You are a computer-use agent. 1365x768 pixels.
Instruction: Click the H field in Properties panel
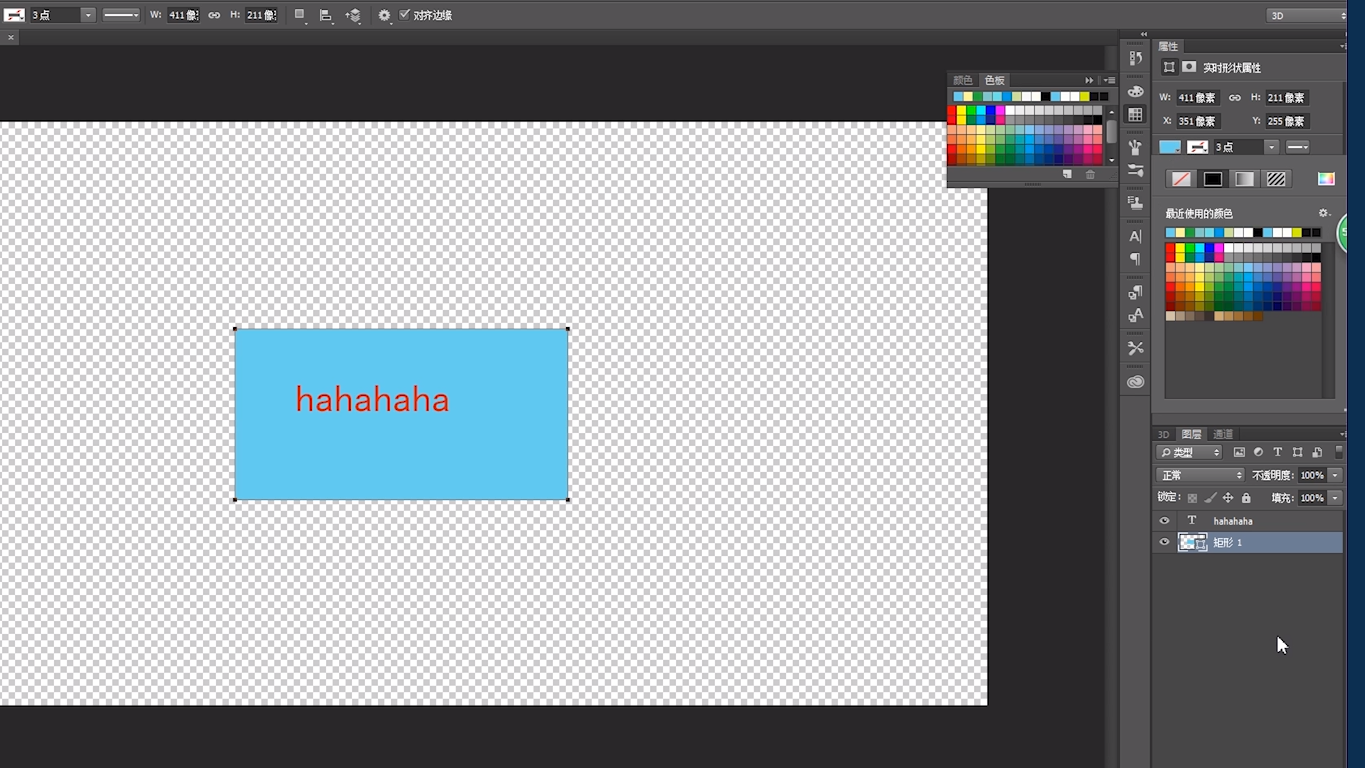click(1286, 98)
